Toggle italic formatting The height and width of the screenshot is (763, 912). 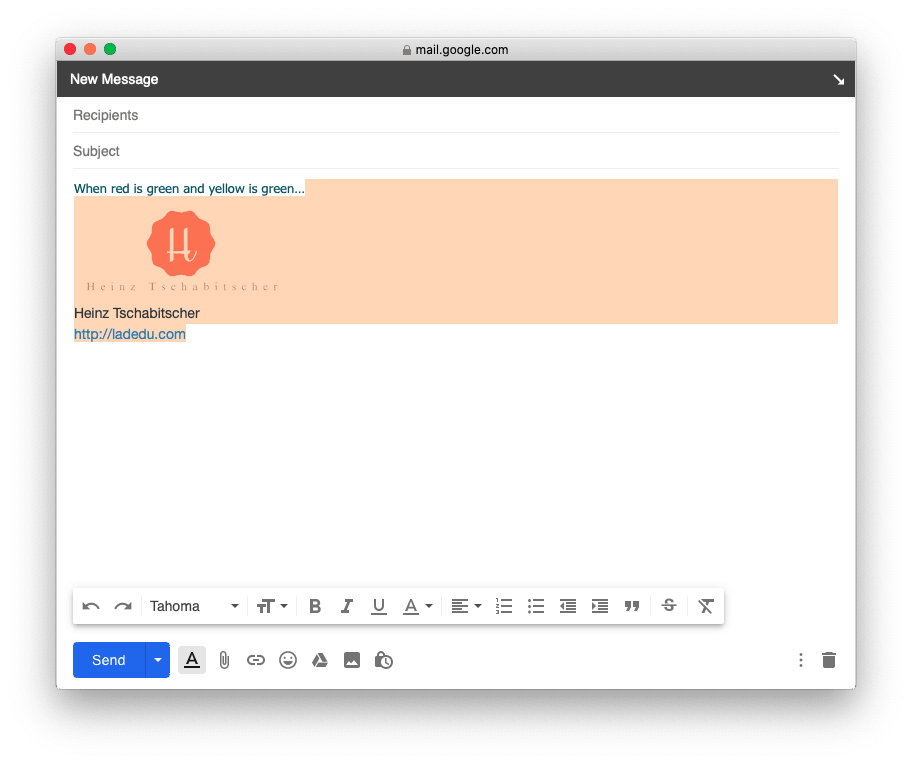[347, 607]
